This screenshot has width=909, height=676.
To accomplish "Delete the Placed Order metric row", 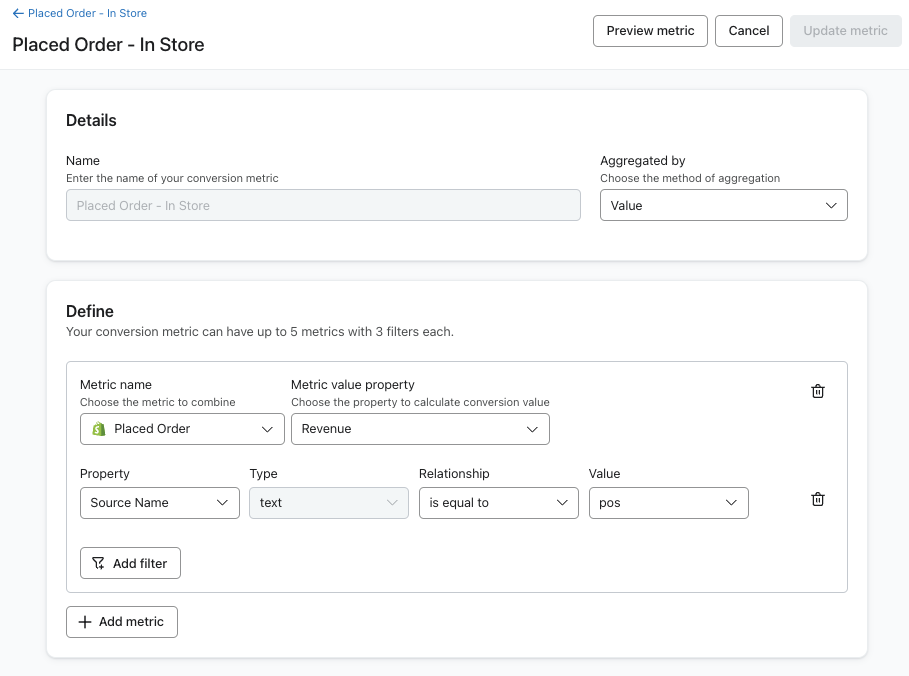I will tap(817, 391).
